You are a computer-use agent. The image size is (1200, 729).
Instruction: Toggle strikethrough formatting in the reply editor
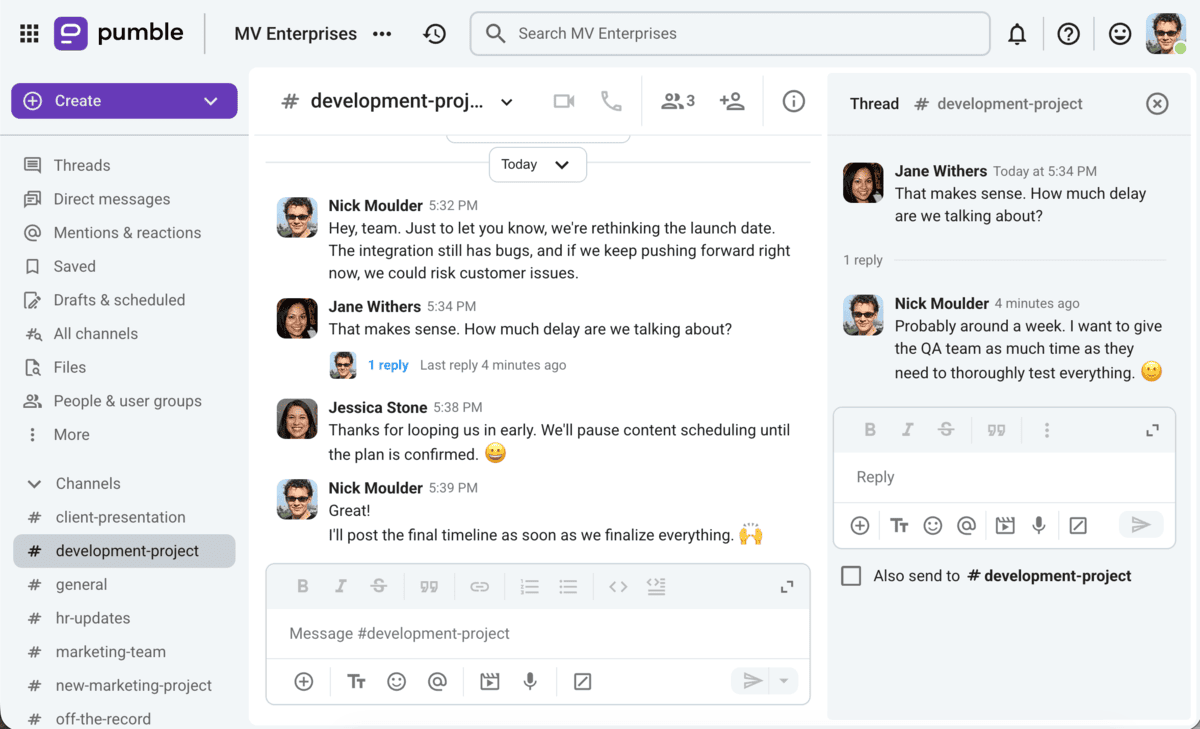[x=946, y=429]
